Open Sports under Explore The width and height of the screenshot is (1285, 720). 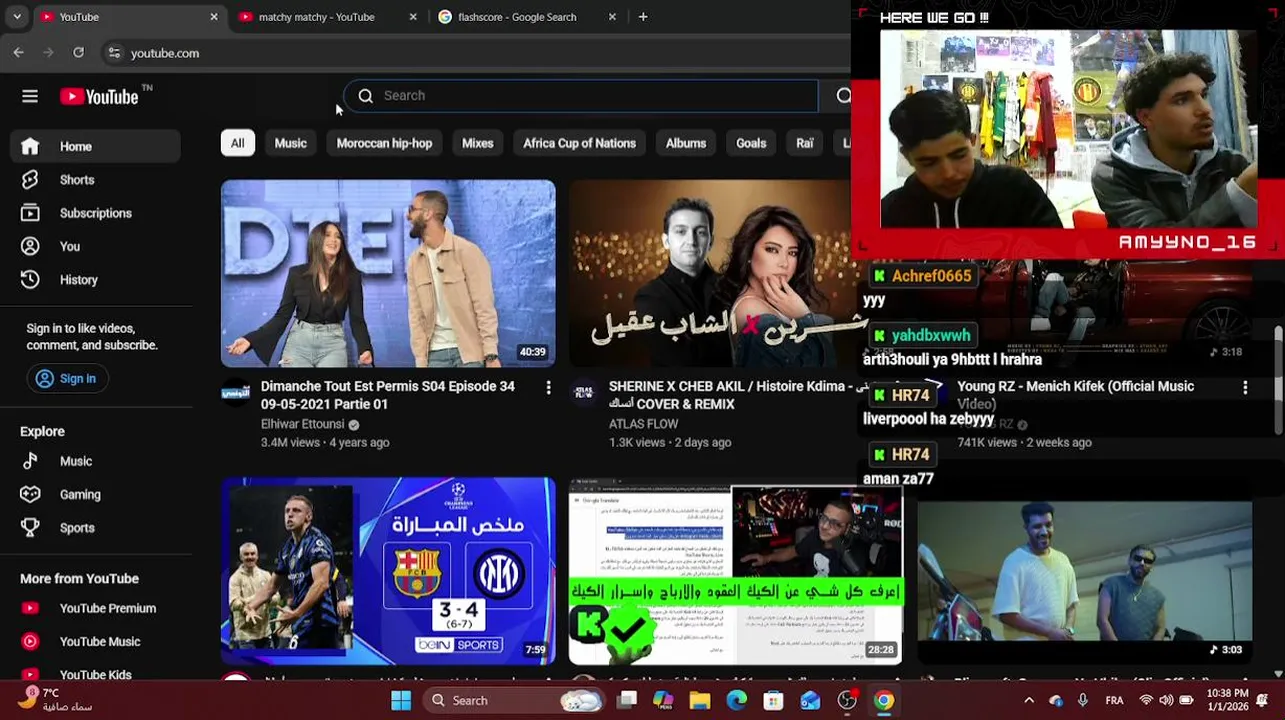[x=95, y=528]
